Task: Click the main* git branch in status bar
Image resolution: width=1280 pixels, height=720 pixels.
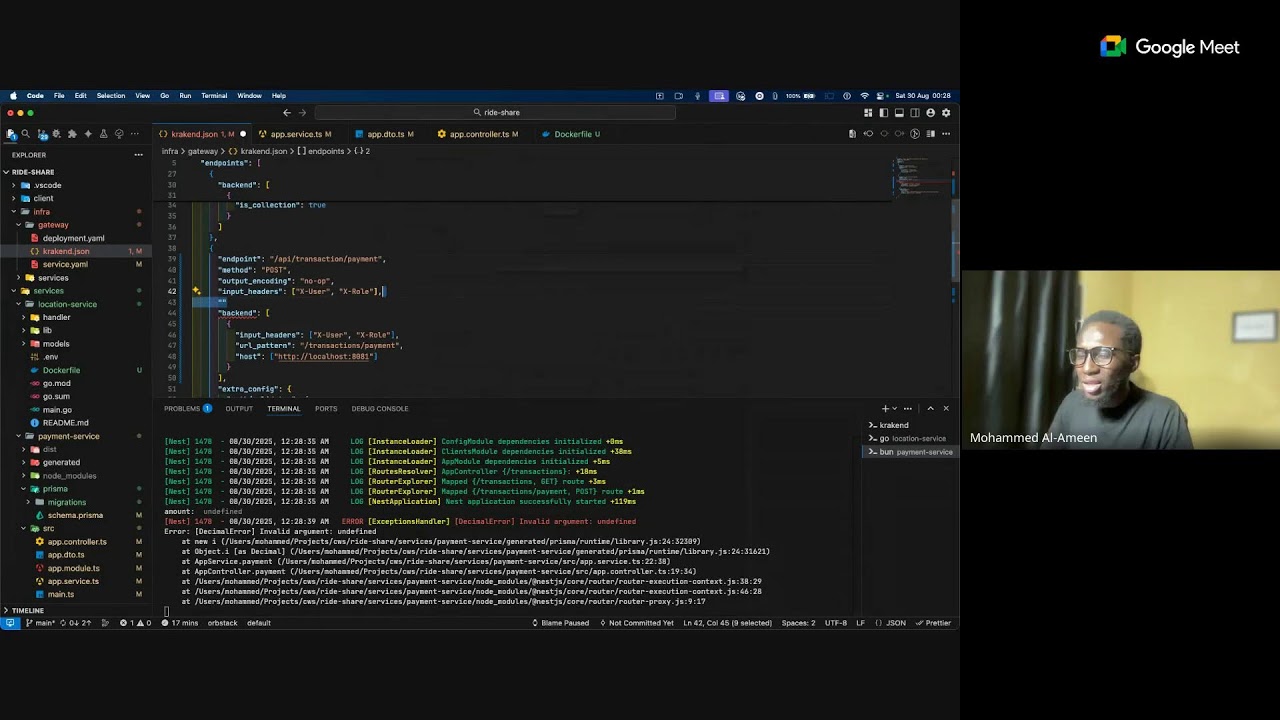Action: point(41,623)
